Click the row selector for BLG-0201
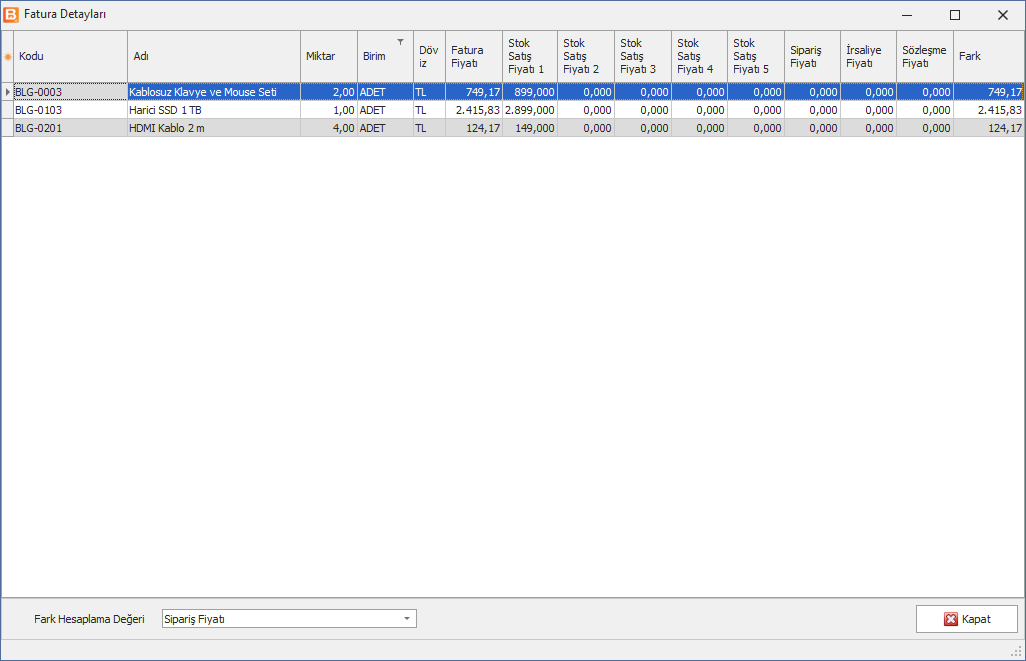Image resolution: width=1026 pixels, height=661 pixels. [x=8, y=128]
